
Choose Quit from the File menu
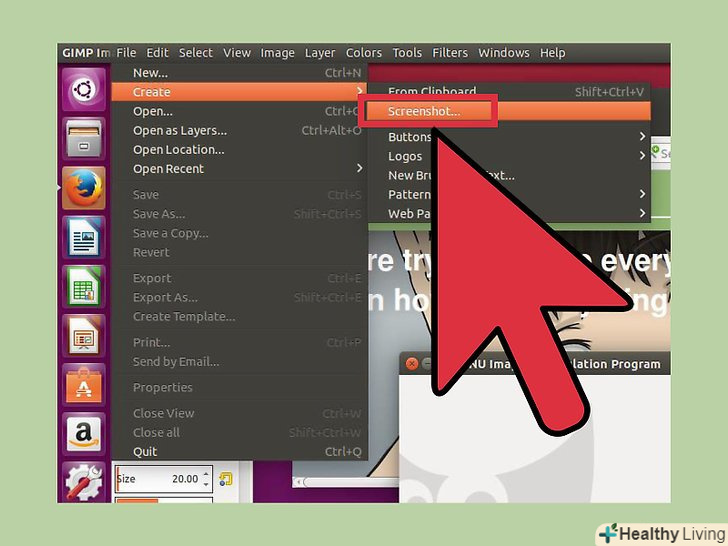[x=239, y=451]
